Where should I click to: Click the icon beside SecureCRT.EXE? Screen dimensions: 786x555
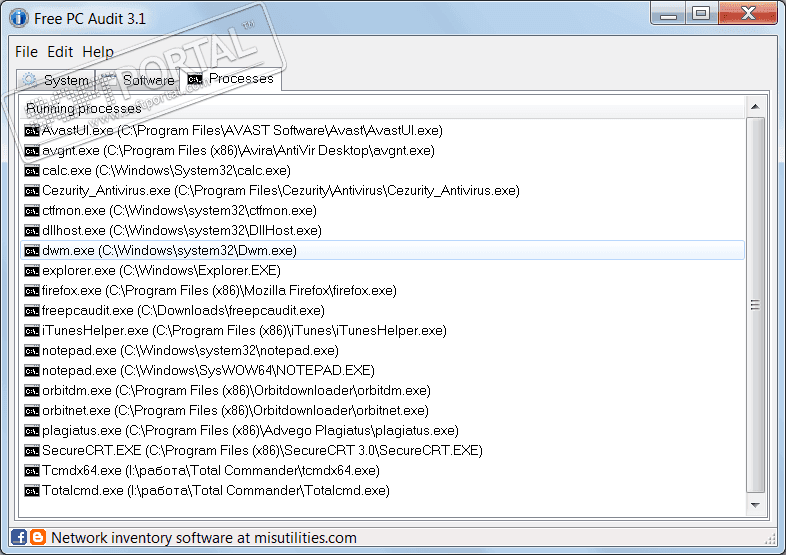(32, 451)
